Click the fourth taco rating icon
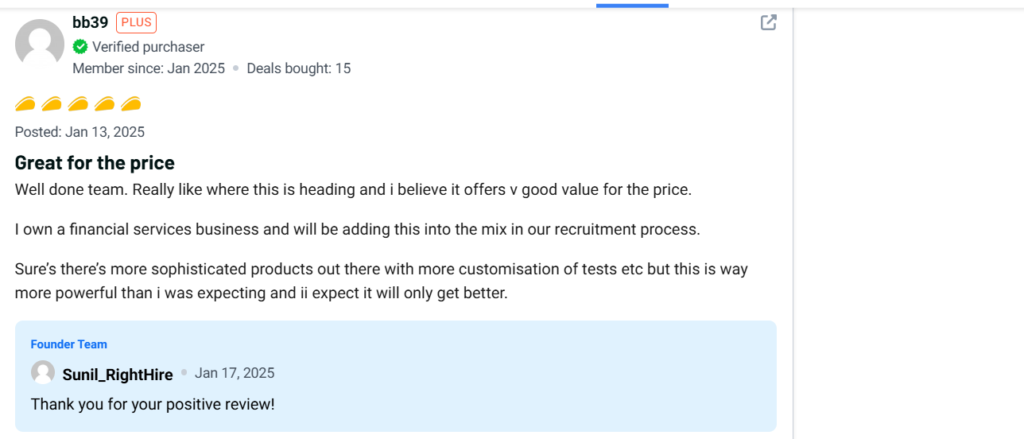1024x439 pixels. coord(104,104)
